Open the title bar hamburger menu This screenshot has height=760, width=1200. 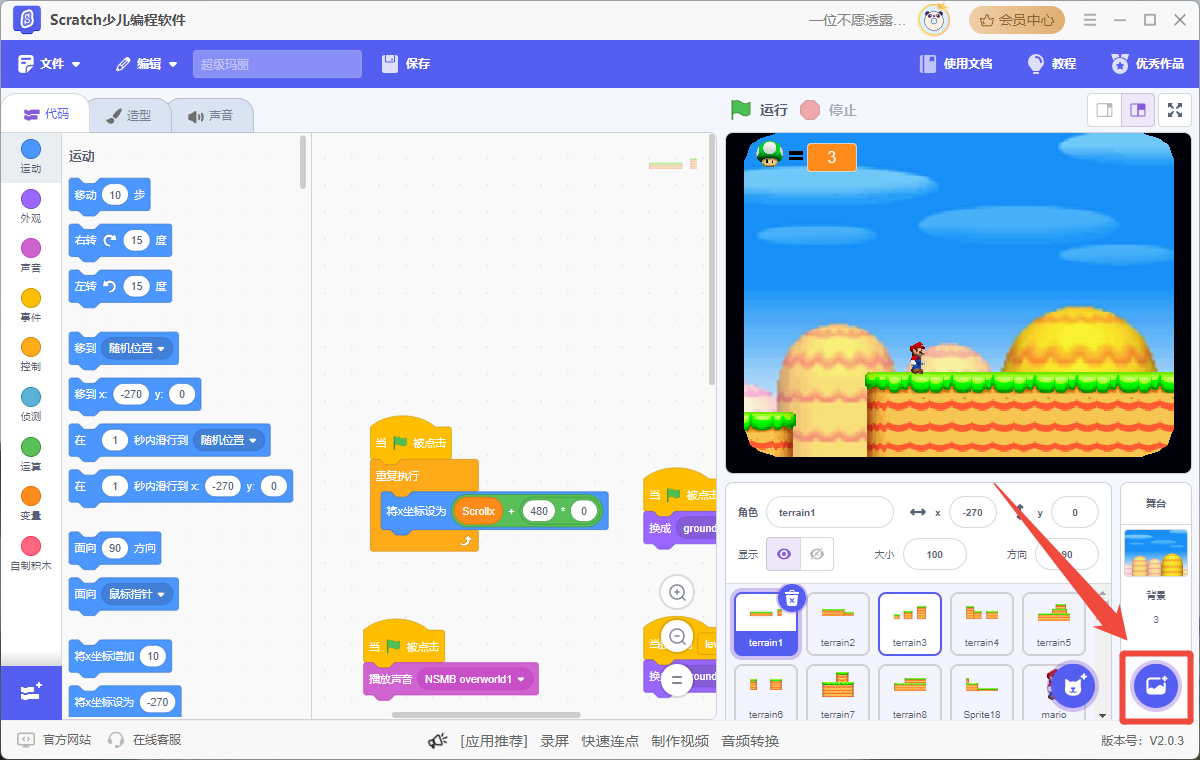pyautogui.click(x=1090, y=20)
